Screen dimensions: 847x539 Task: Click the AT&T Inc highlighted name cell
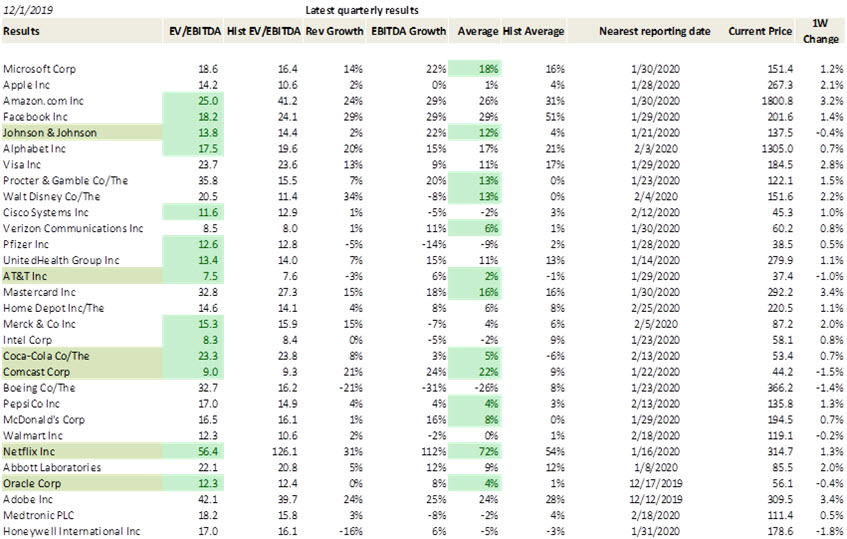point(82,277)
